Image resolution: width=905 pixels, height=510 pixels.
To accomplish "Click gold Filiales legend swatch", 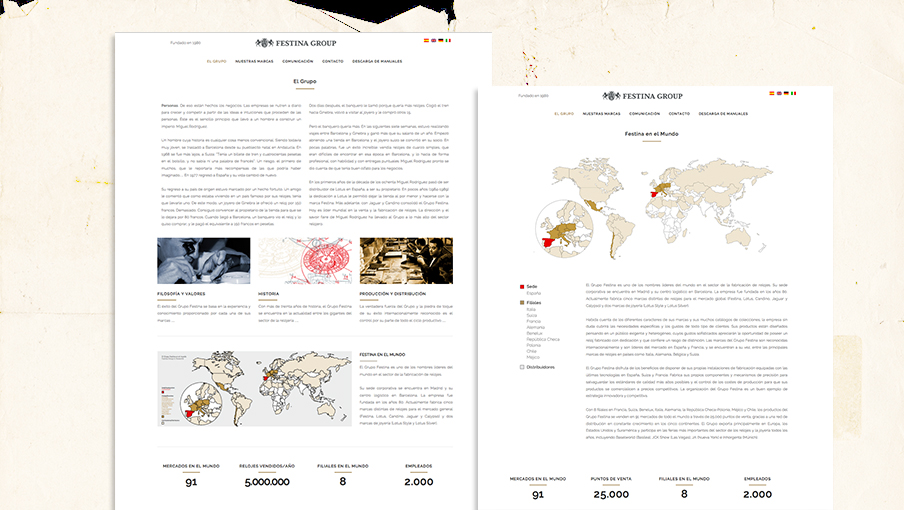I will click(522, 302).
